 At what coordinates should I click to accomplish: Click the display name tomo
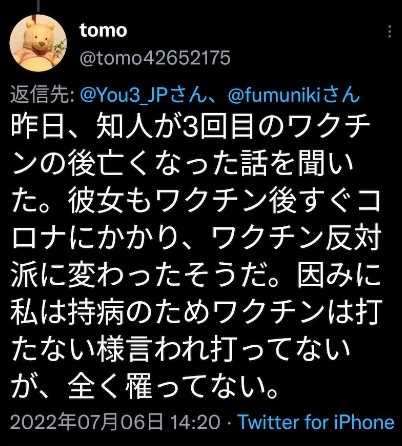[x=103, y=31]
